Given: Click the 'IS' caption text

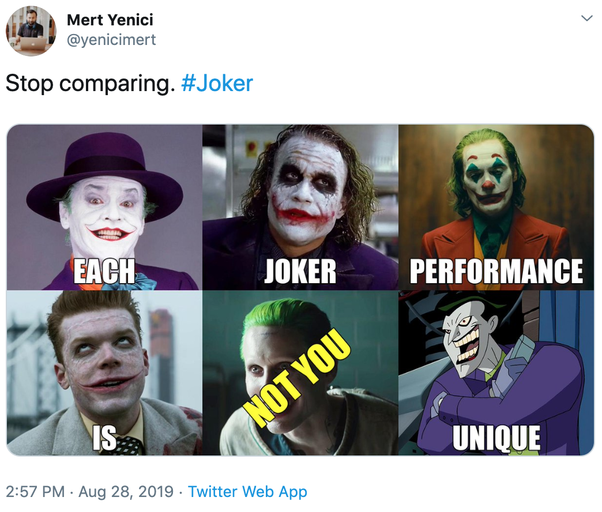Looking at the screenshot, I should [x=105, y=437].
